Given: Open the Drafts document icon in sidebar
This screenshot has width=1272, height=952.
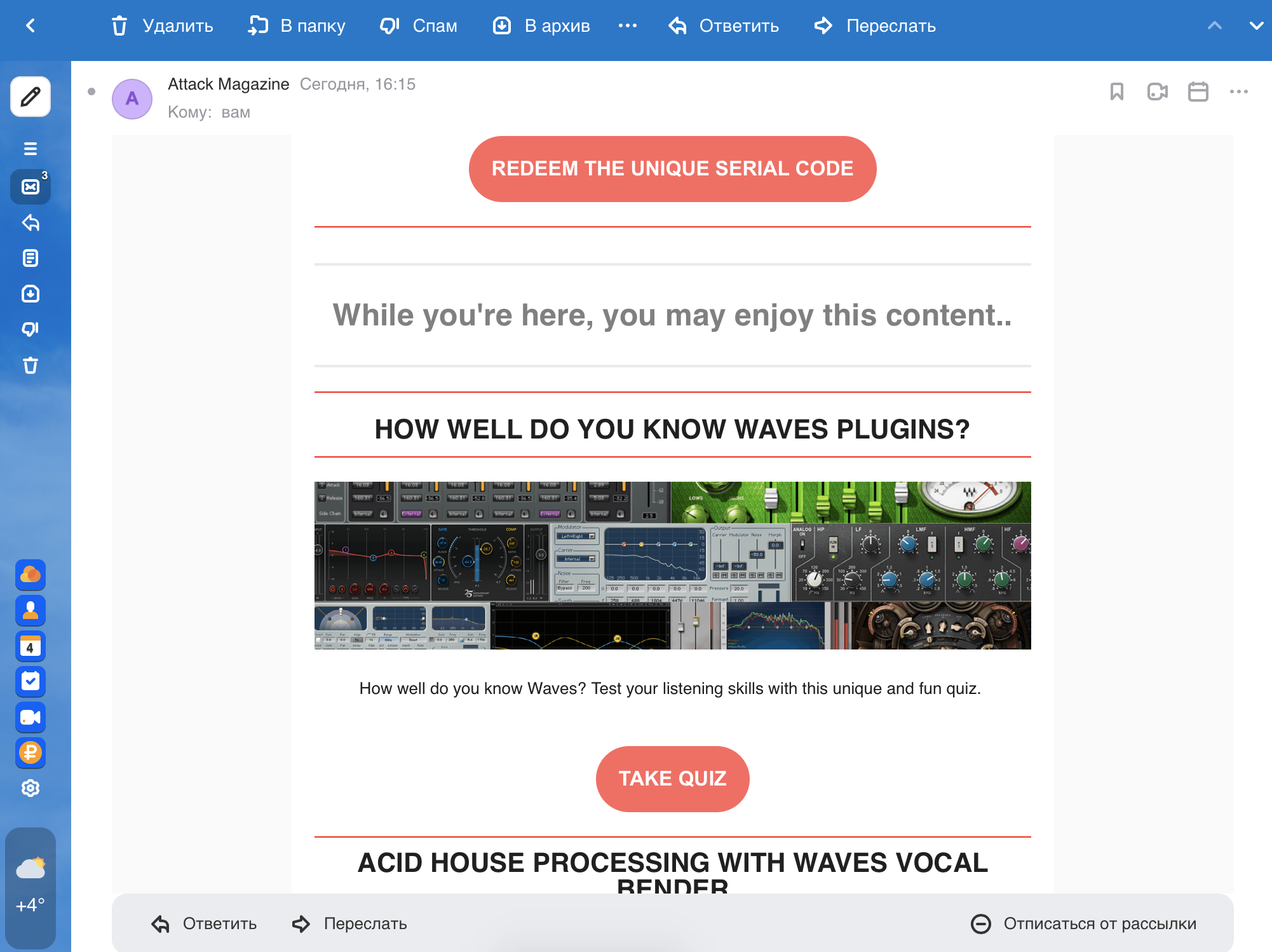Looking at the screenshot, I should 30,258.
